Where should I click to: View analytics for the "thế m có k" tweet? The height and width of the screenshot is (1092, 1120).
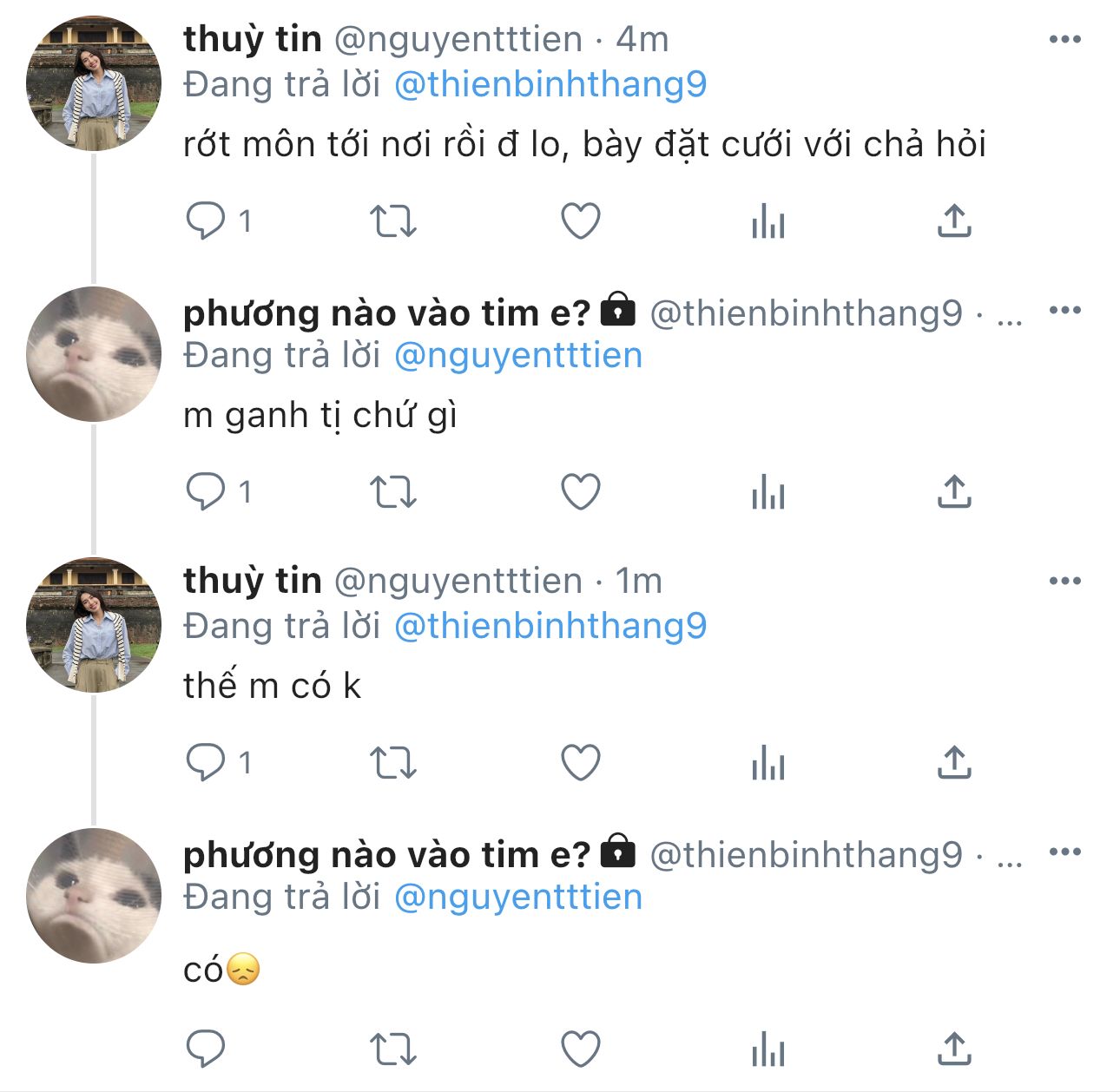tap(768, 763)
